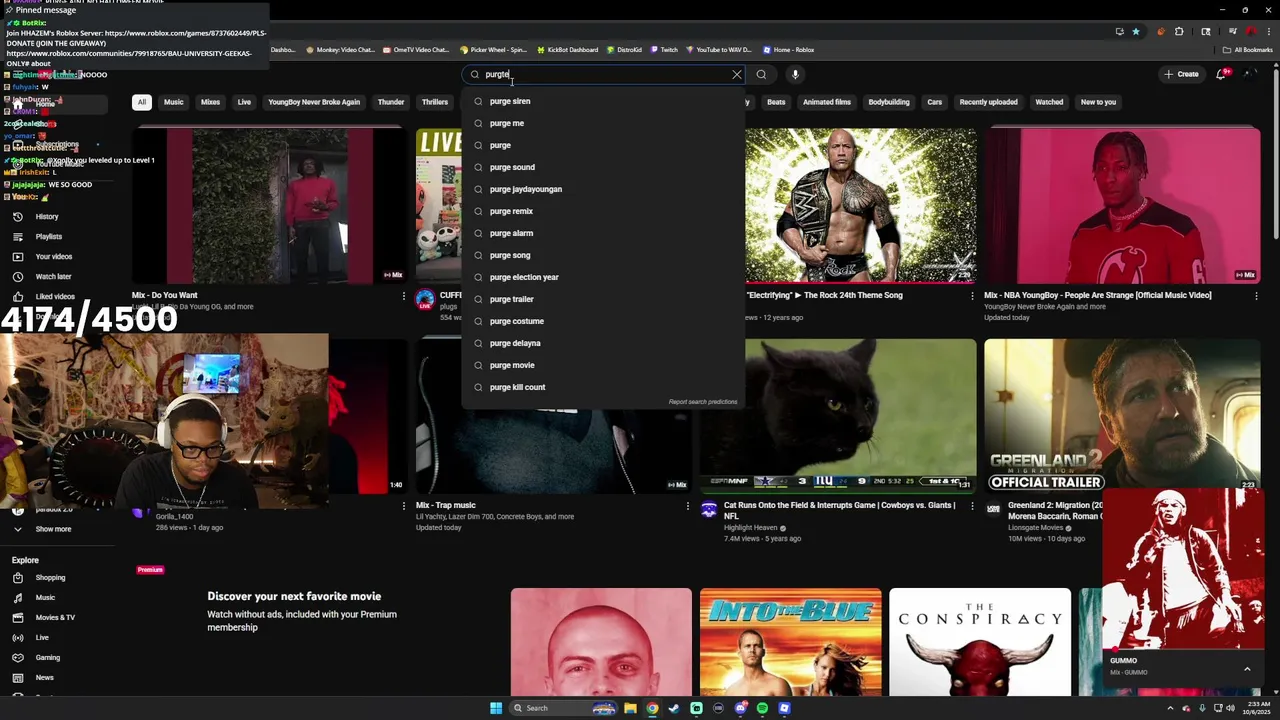
Task: Open the News icon under Explore
Action: pos(18,677)
